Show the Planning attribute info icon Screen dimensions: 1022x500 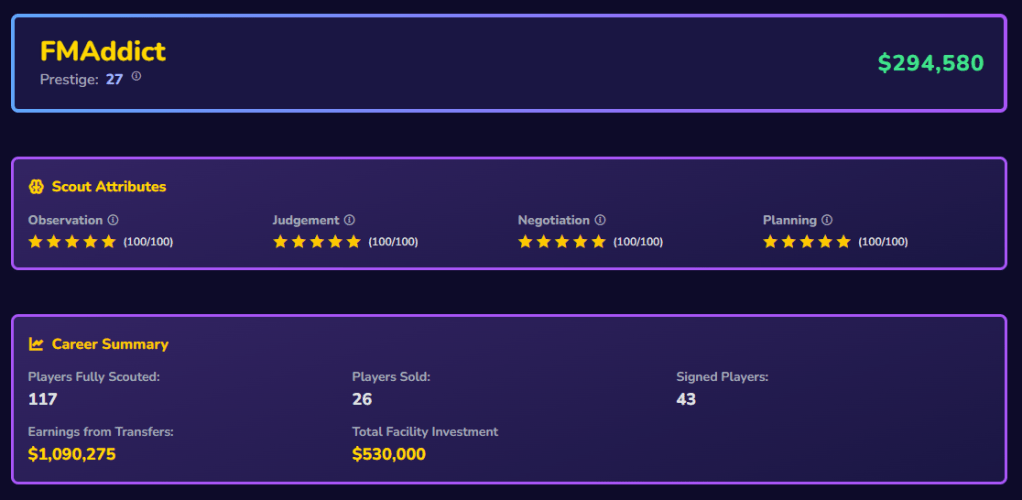(827, 220)
